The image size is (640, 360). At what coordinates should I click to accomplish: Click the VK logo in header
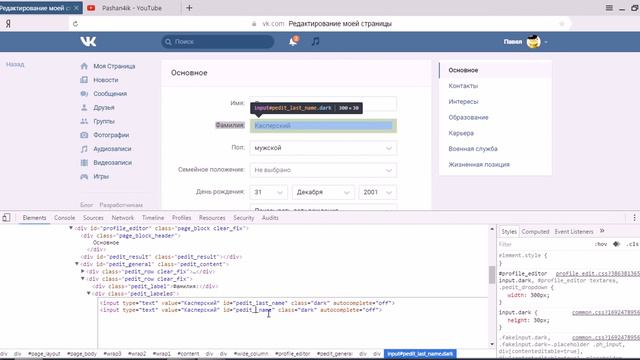(x=88, y=41)
